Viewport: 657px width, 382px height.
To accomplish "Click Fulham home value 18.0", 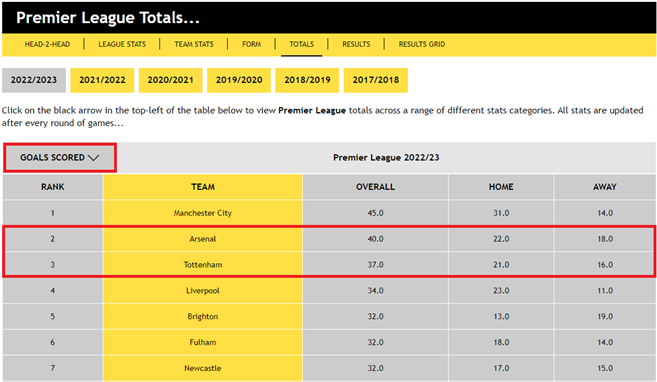I will [501, 343].
